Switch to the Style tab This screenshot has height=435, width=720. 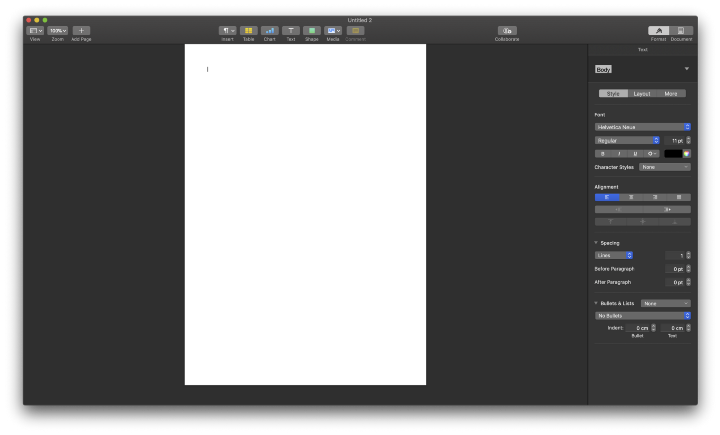pos(613,94)
